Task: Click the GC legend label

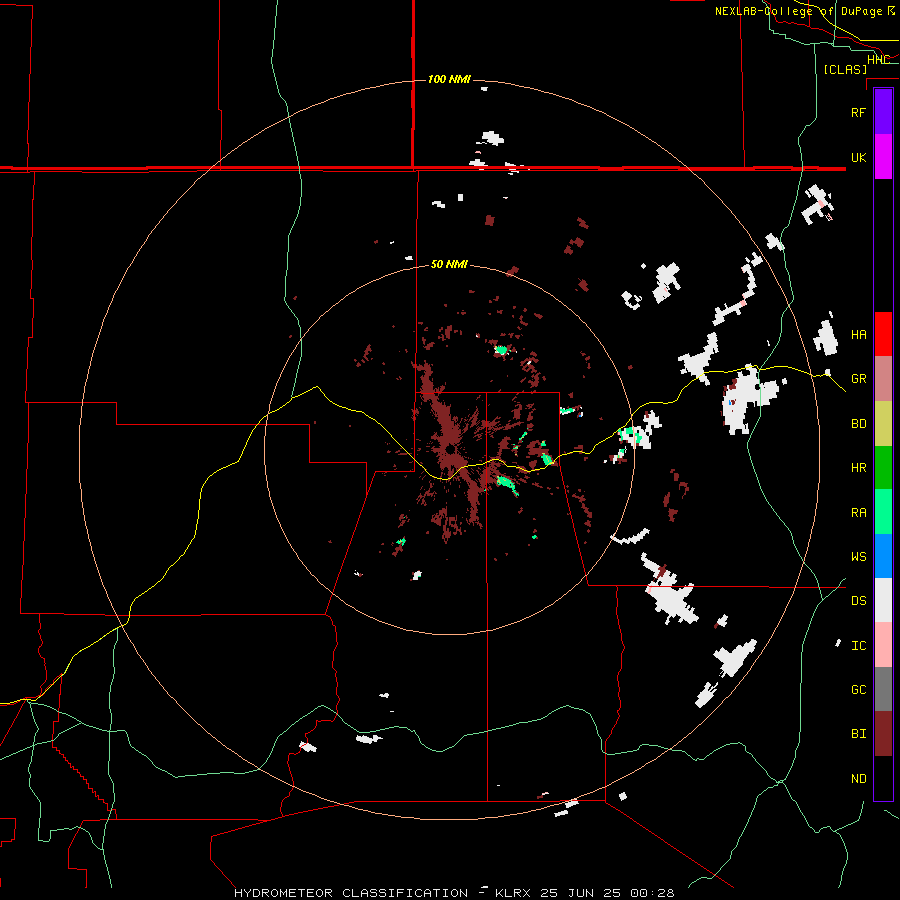Action: point(859,690)
